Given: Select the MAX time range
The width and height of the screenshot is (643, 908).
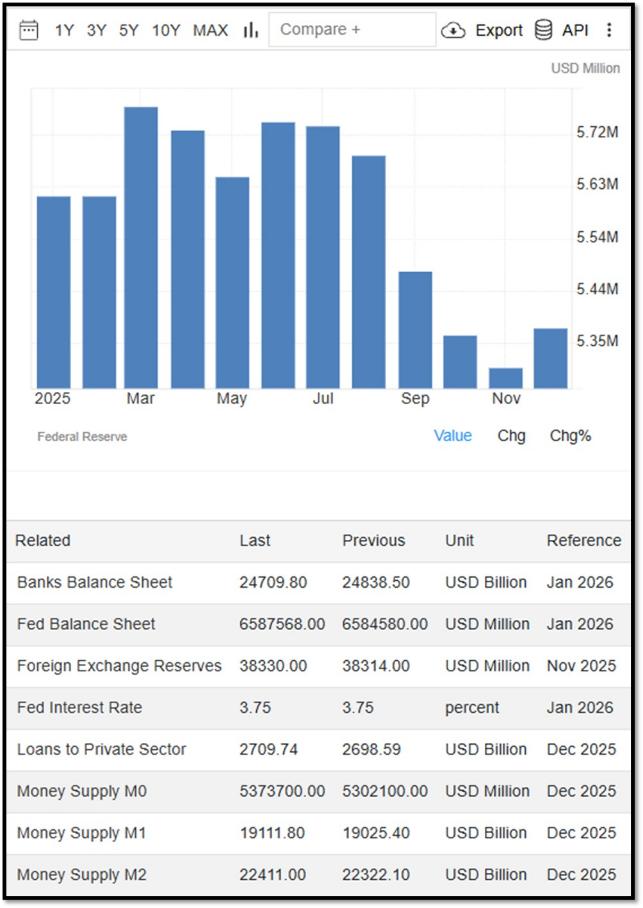Looking at the screenshot, I should pyautogui.click(x=210, y=30).
